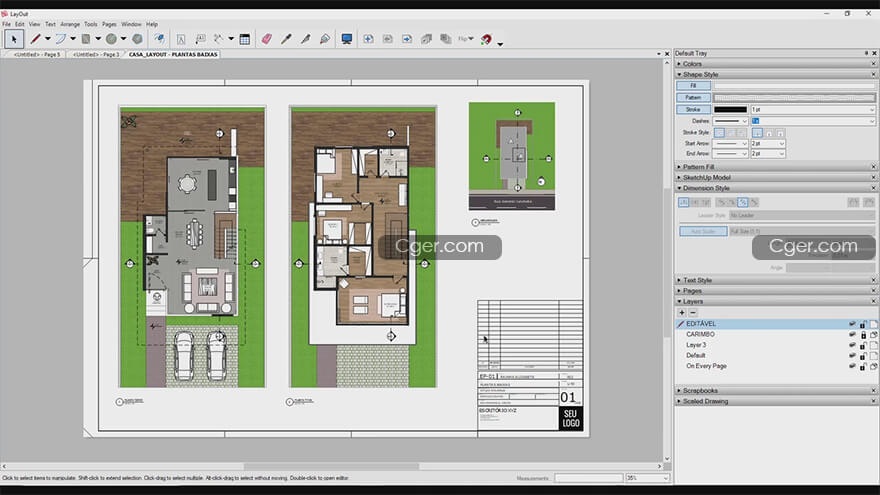
Task: Pick the Line drawing tool
Action: pyautogui.click(x=35, y=39)
